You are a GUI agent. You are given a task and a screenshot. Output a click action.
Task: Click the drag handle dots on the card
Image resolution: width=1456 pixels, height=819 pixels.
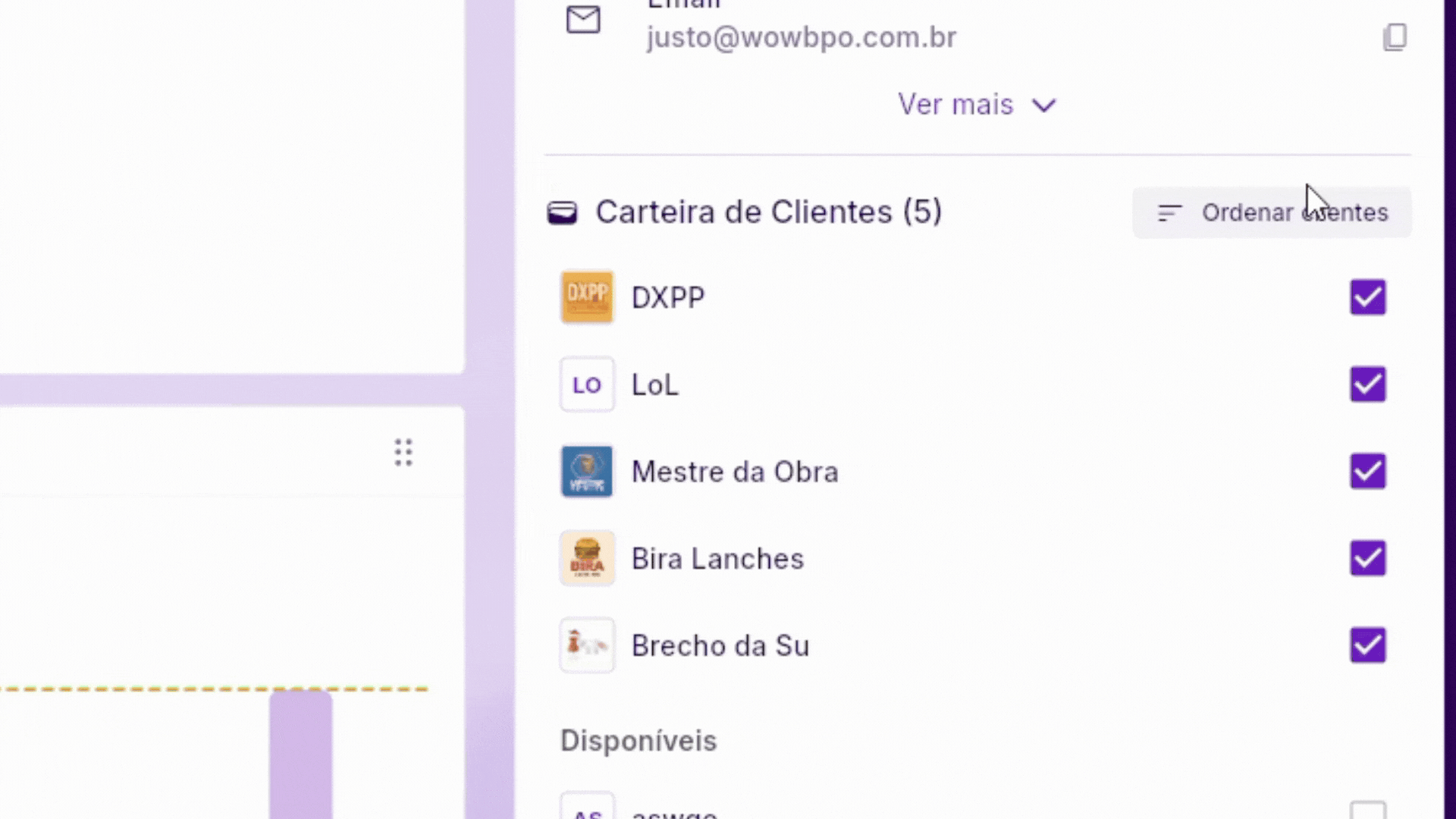coord(403,453)
